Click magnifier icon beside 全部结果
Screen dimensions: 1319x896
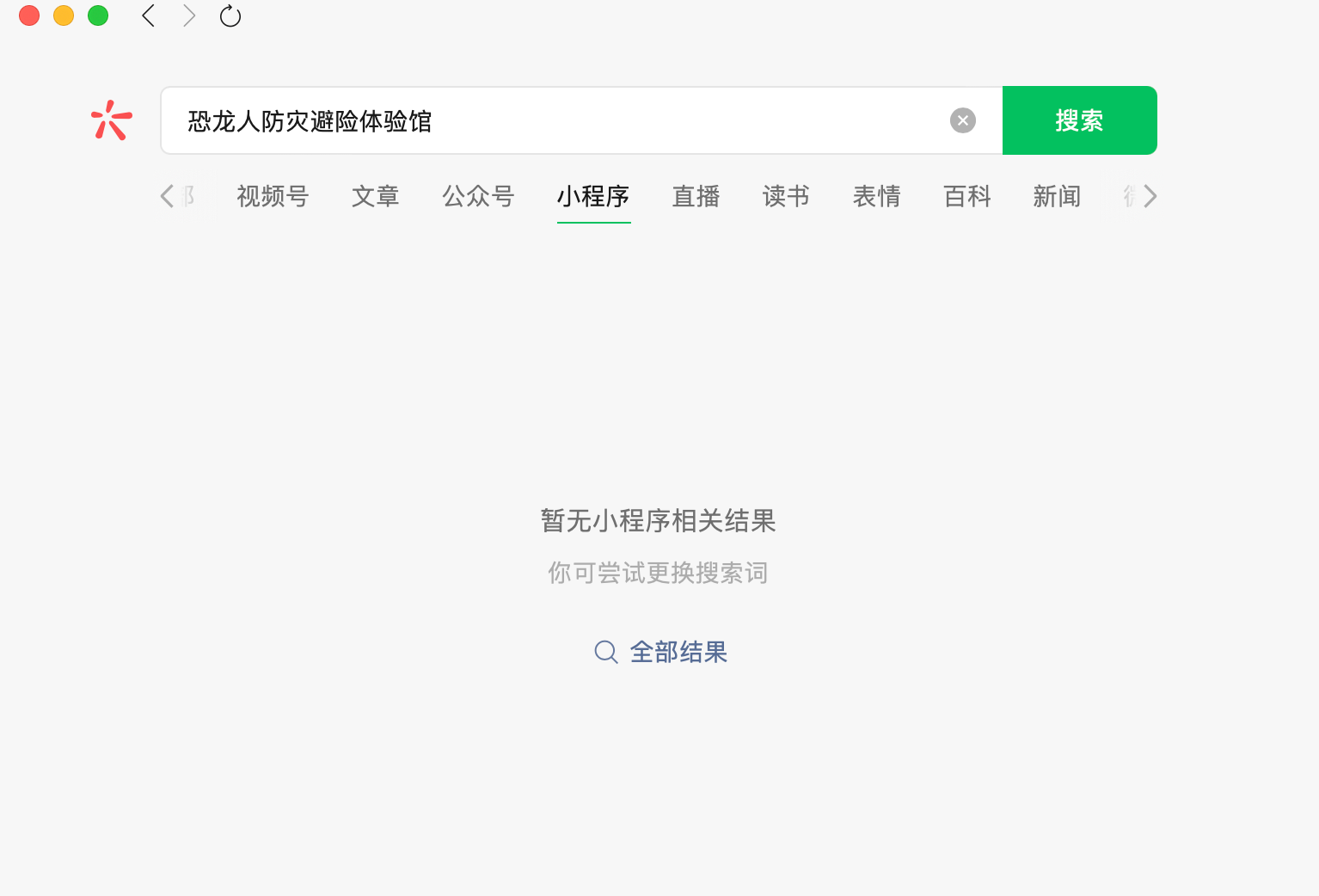[606, 652]
